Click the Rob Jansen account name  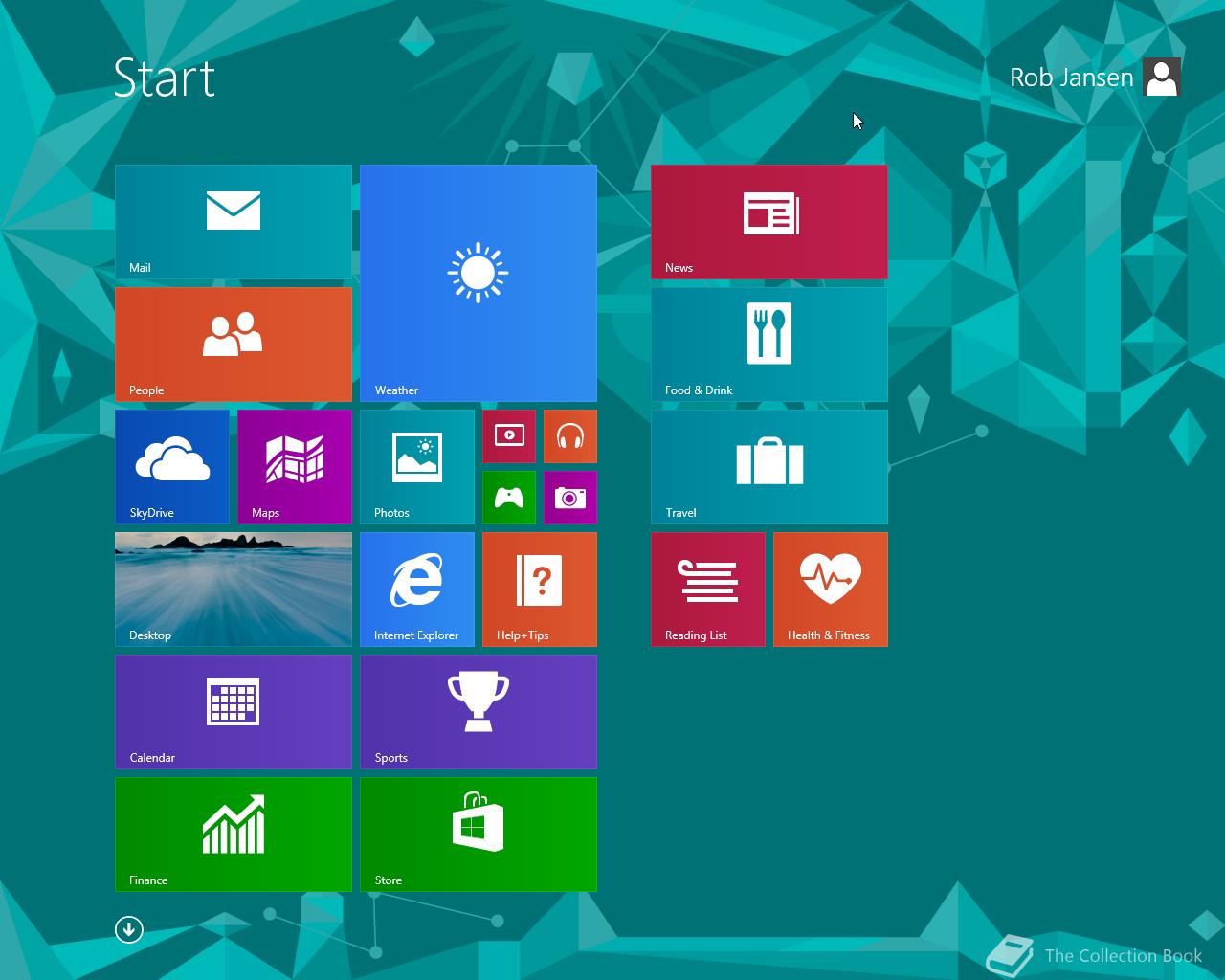(1072, 78)
